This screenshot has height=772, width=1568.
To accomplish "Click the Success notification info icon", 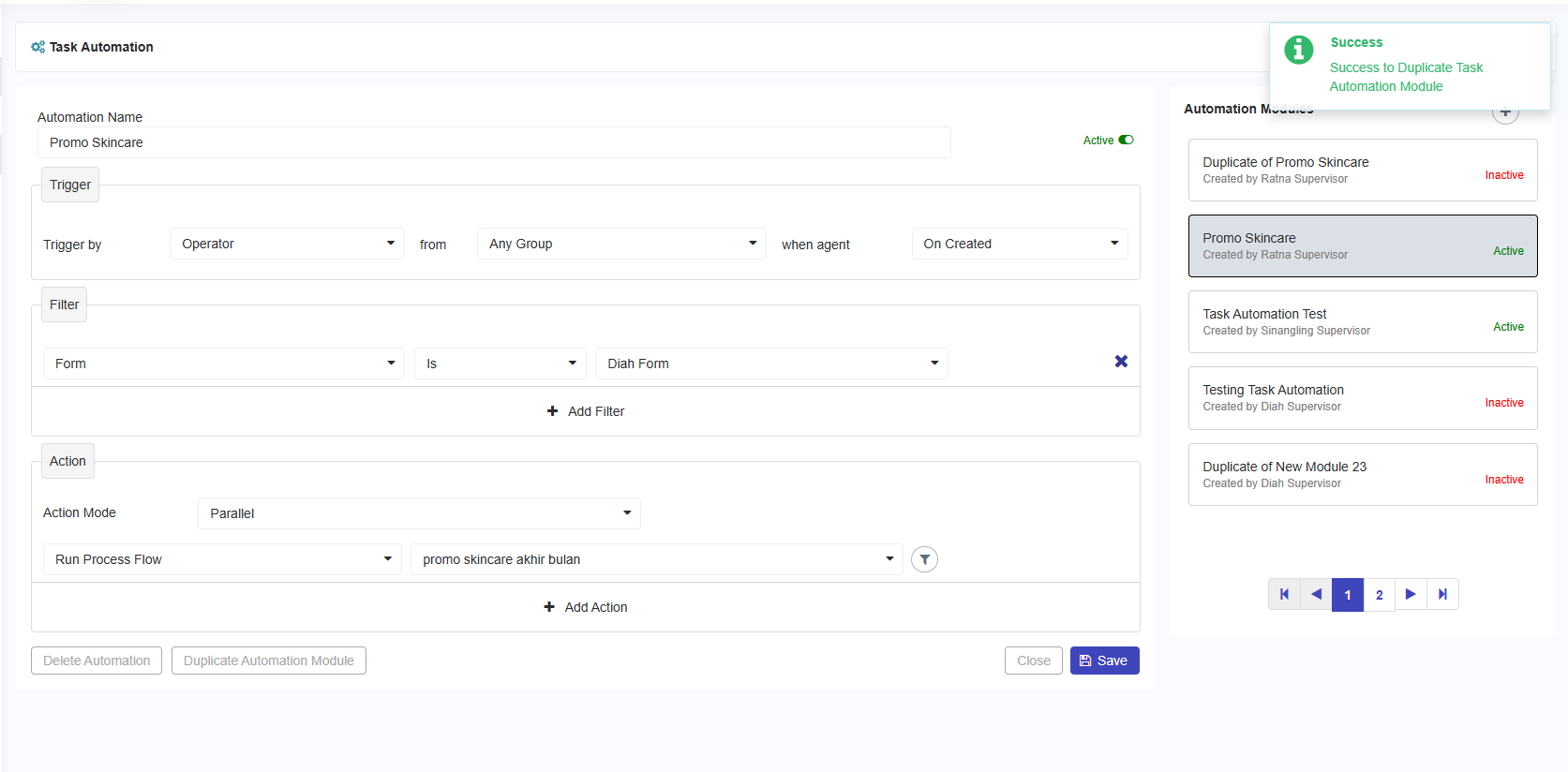I will [x=1298, y=50].
